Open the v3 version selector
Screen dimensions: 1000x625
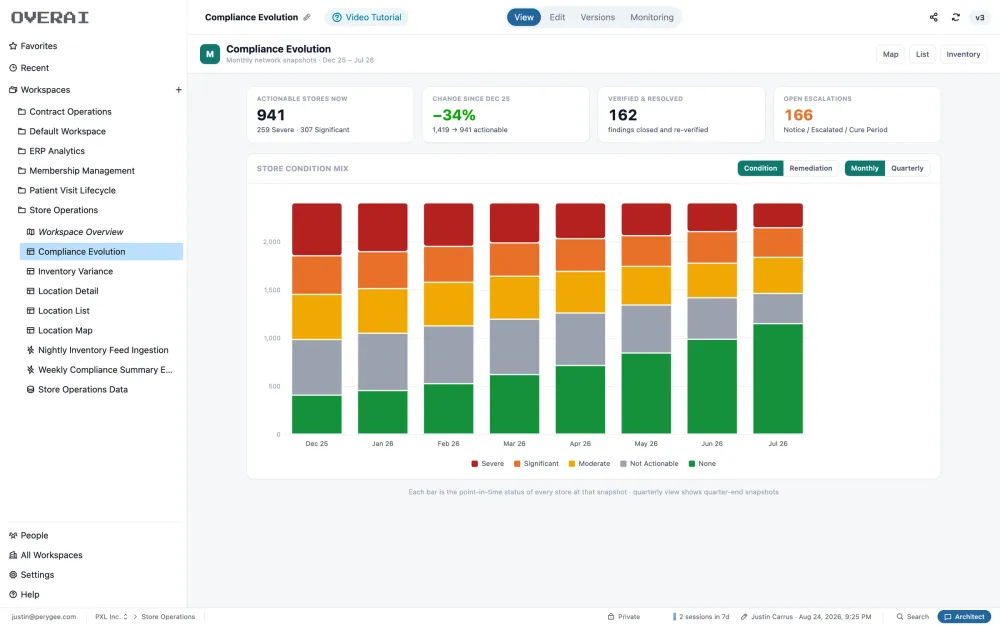point(980,17)
